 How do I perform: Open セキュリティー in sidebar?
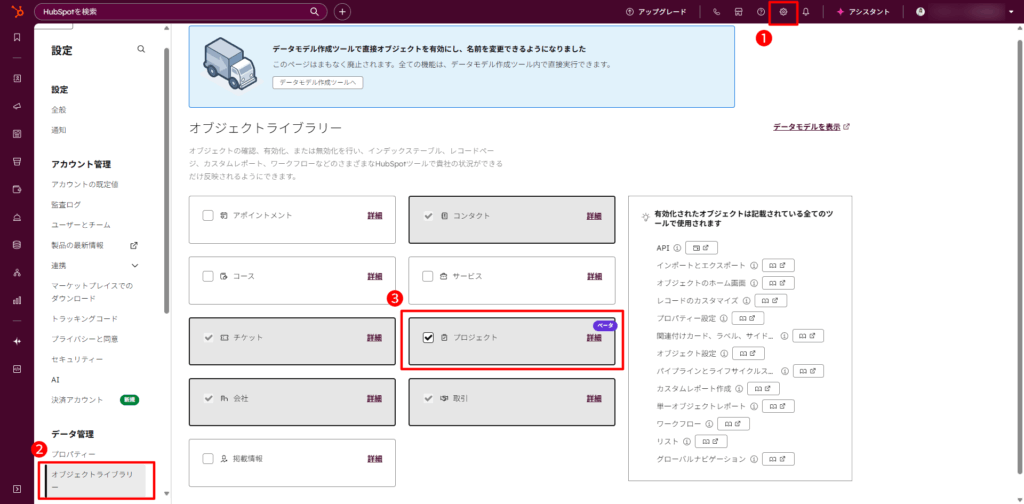[x=77, y=359]
